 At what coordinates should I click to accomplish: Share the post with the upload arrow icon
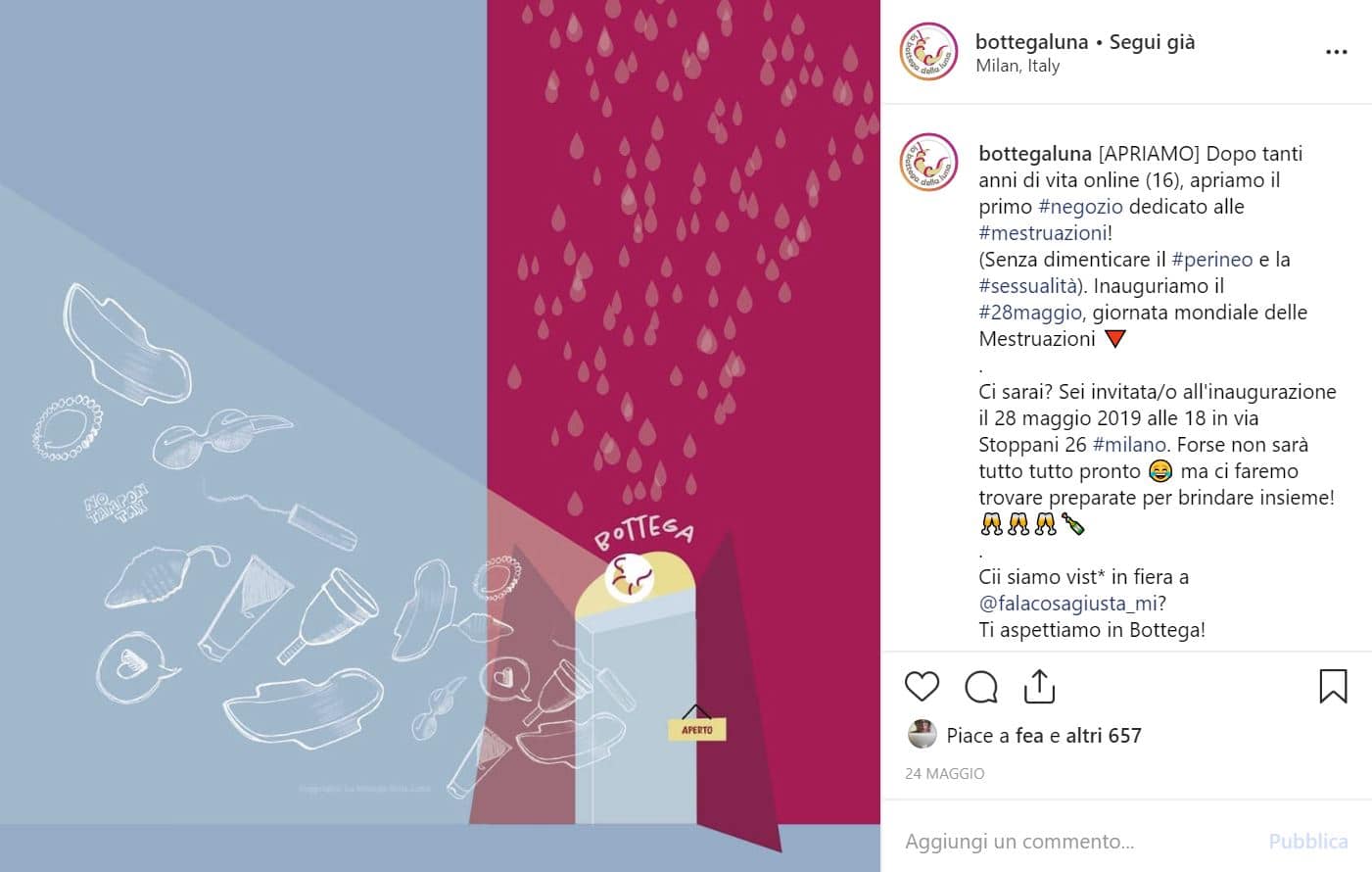pos(1039,686)
